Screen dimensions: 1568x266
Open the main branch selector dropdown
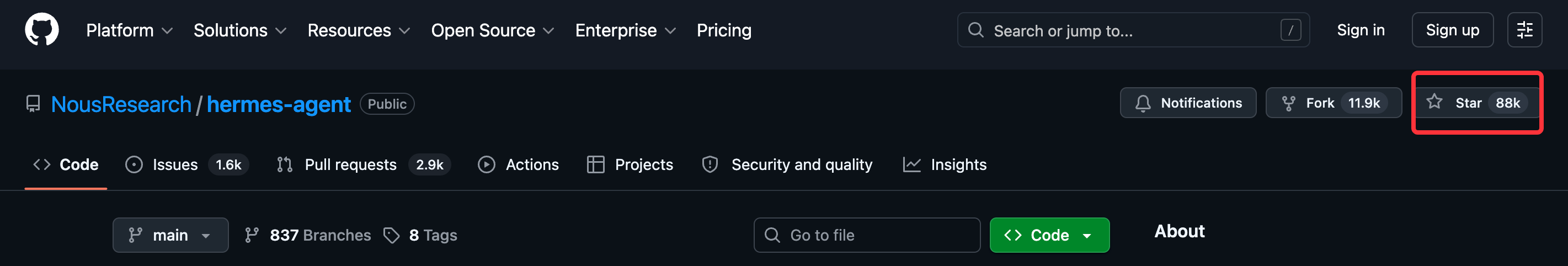[x=170, y=235]
